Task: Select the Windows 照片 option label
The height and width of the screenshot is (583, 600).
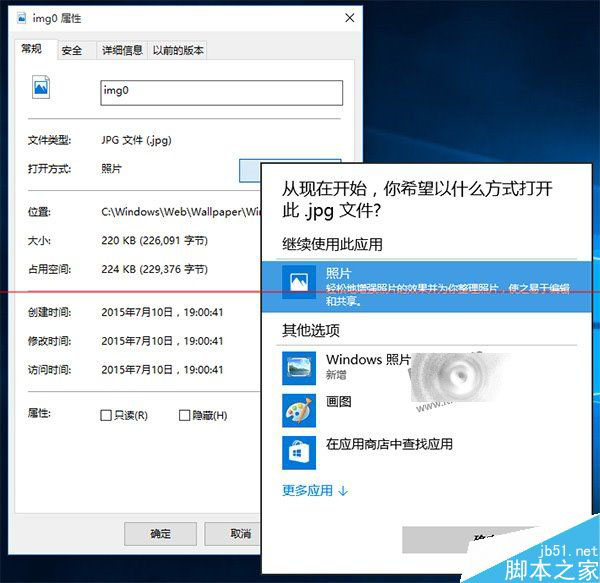Action: [368, 359]
